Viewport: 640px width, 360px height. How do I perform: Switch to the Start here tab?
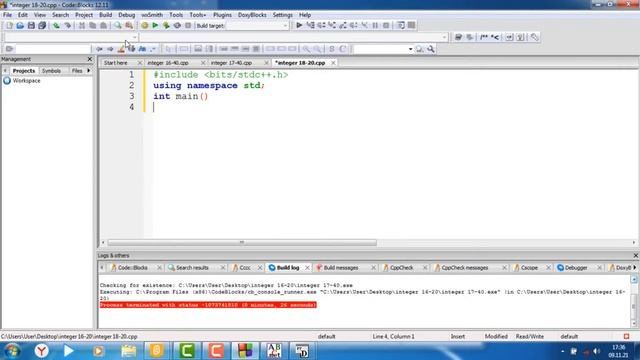(x=116, y=63)
